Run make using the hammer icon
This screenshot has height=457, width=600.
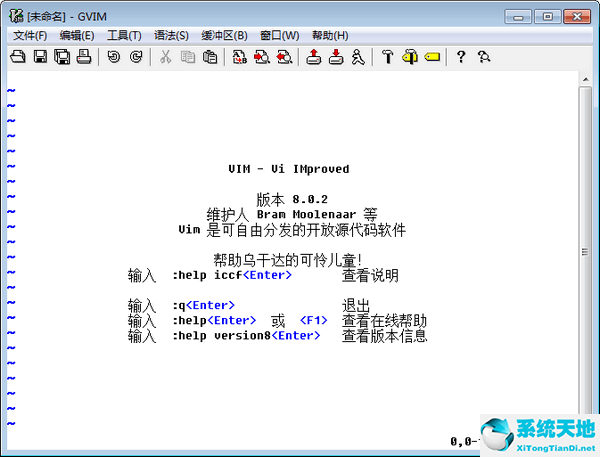pyautogui.click(x=388, y=57)
